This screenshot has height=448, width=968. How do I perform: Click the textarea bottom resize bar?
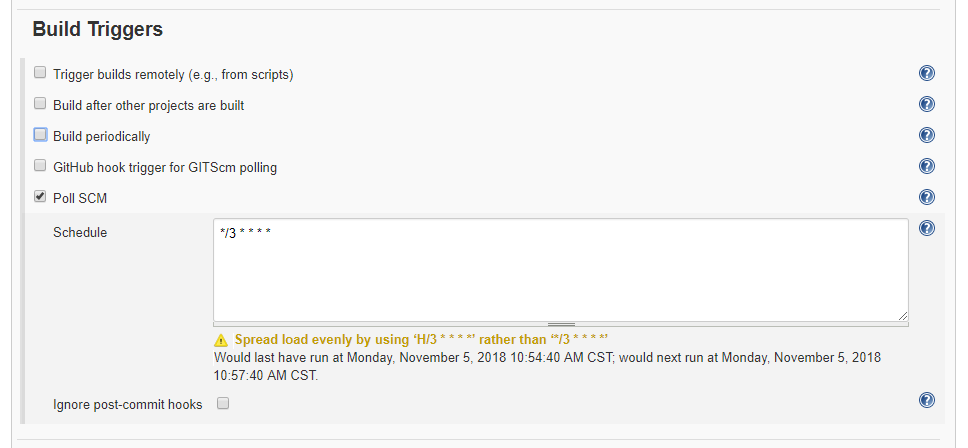[561, 324]
